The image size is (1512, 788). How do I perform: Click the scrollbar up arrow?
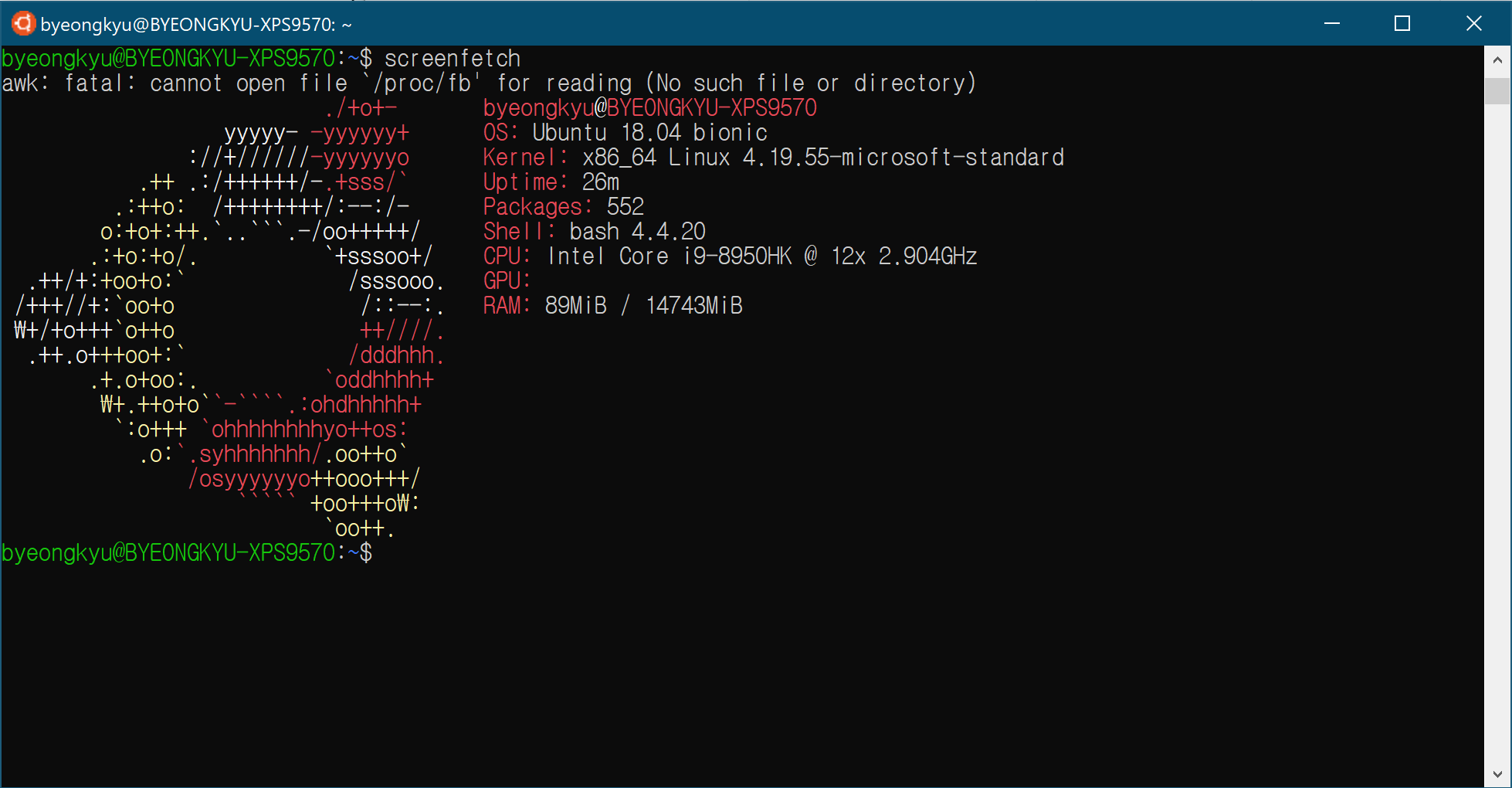click(x=1497, y=59)
